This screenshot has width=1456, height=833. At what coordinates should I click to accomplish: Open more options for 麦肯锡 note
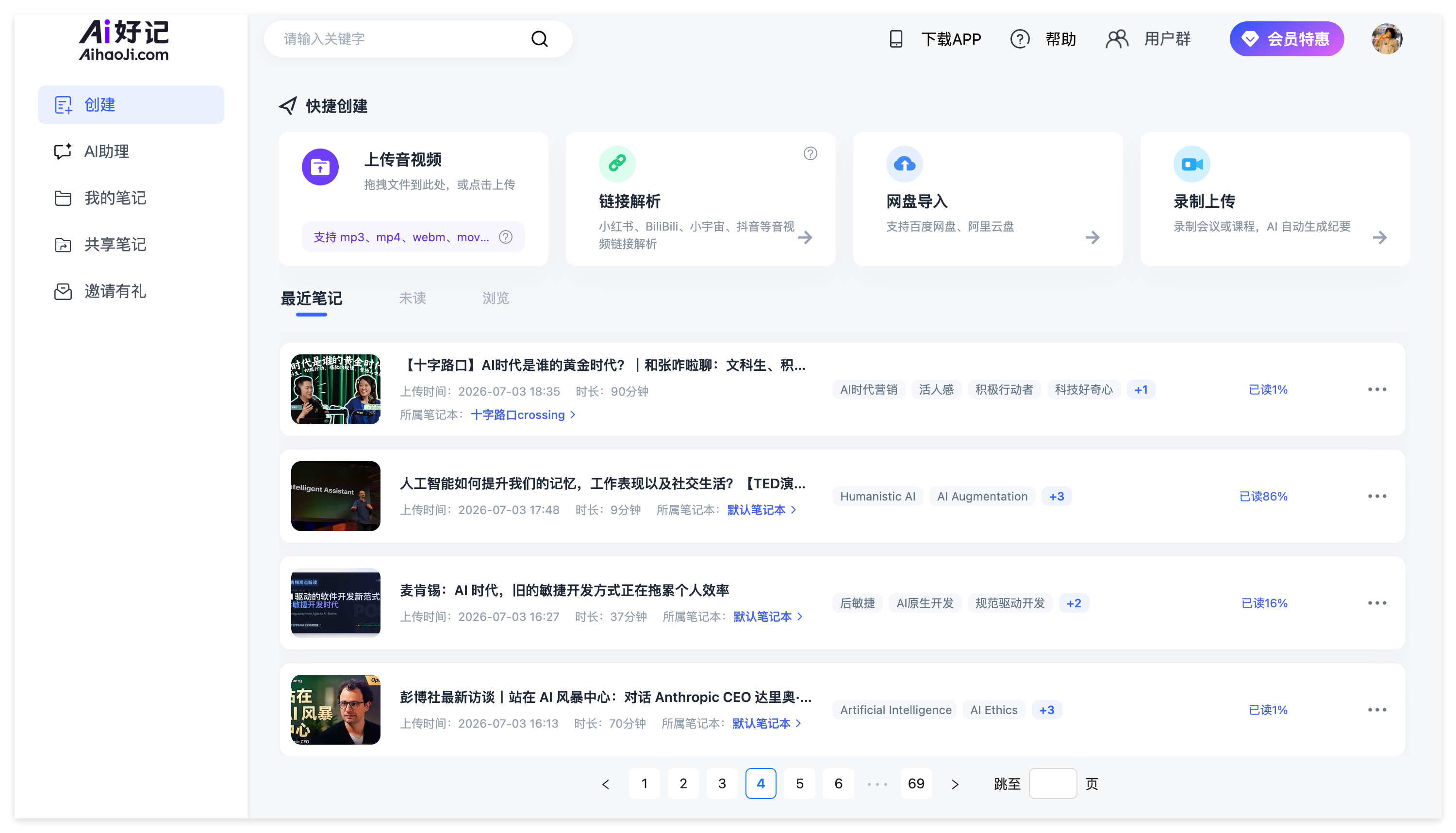[x=1376, y=603]
